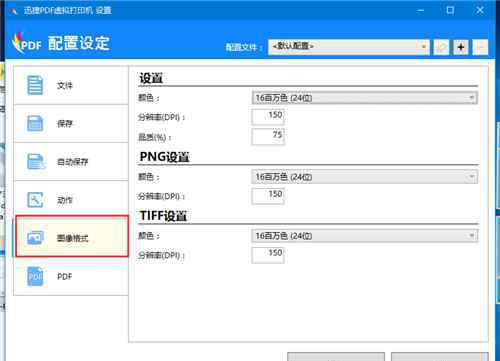Image resolution: width=500 pixels, height=361 pixels.
Task: Click the PDF logo in header
Action: pos(27,43)
